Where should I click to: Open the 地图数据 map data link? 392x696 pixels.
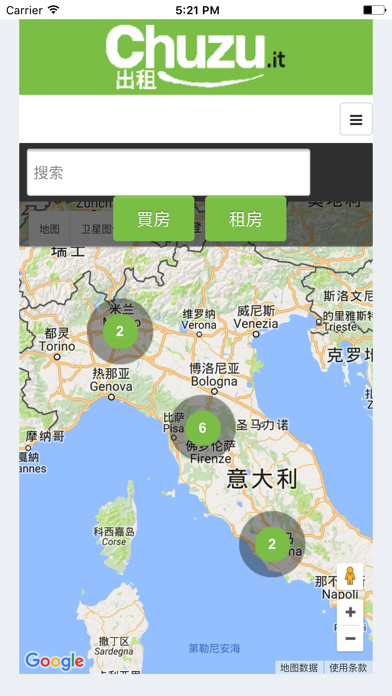tap(299, 668)
